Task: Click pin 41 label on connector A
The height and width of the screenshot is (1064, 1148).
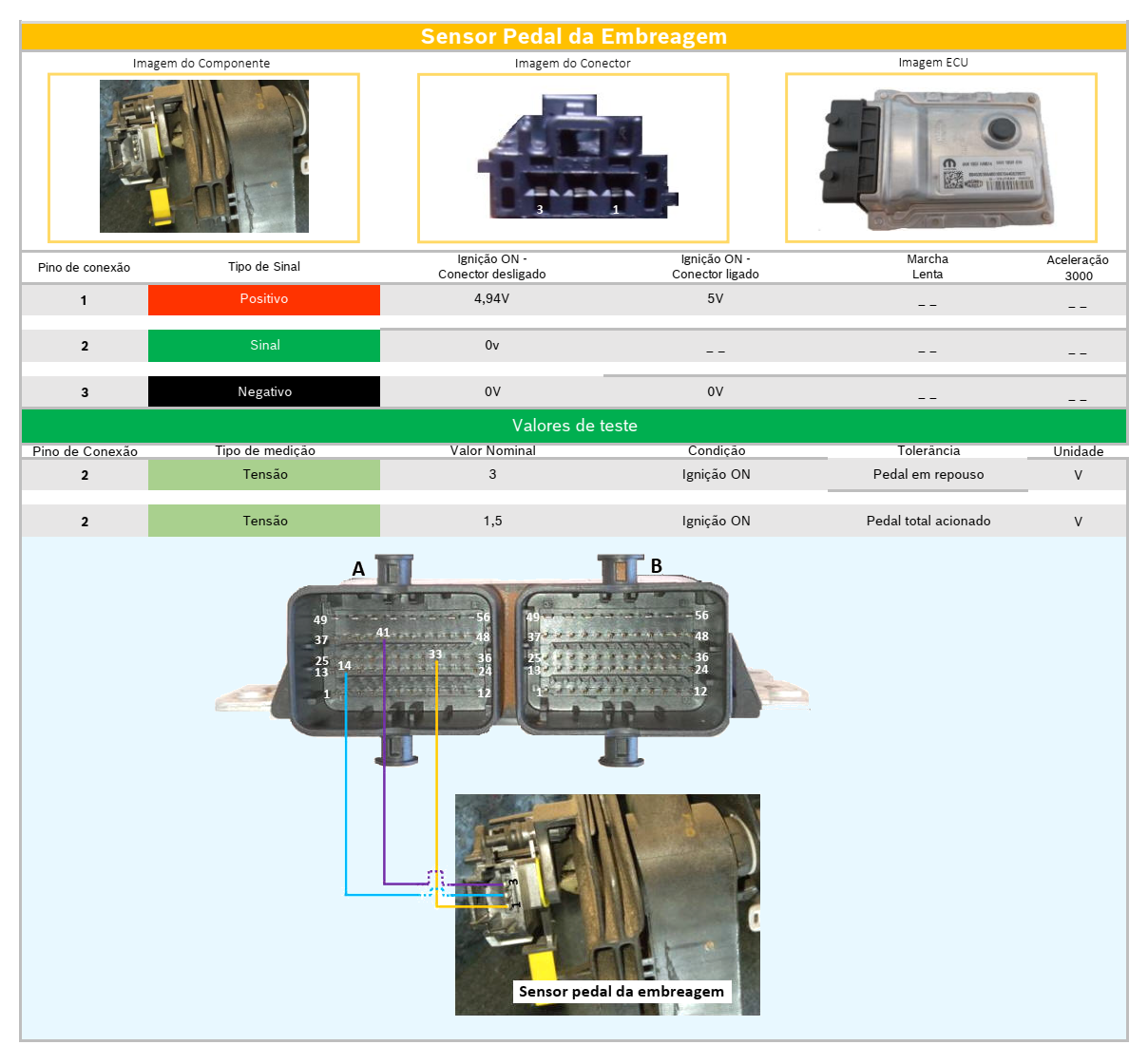Action: coord(383,632)
